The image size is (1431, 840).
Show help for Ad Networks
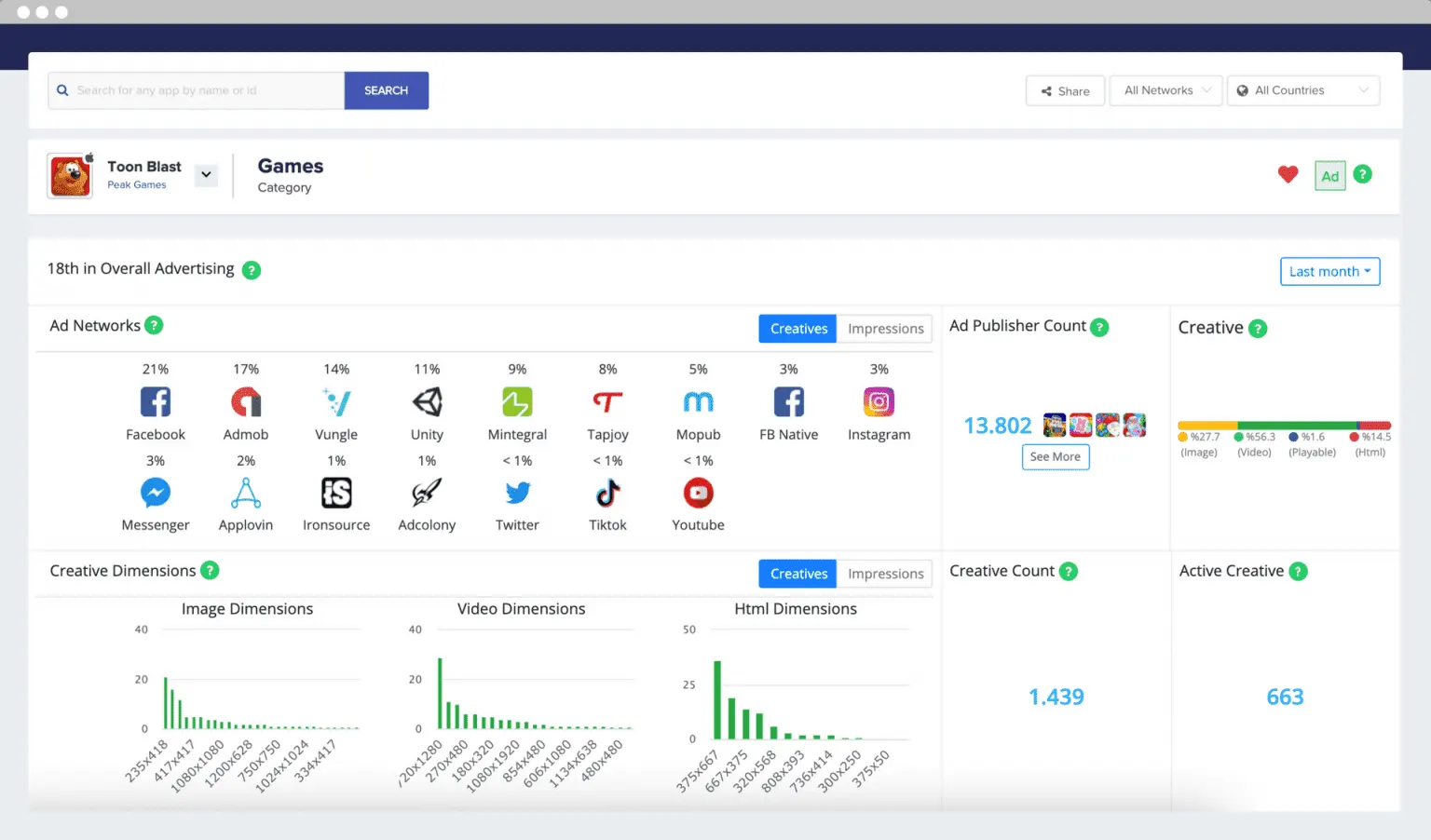tap(155, 325)
